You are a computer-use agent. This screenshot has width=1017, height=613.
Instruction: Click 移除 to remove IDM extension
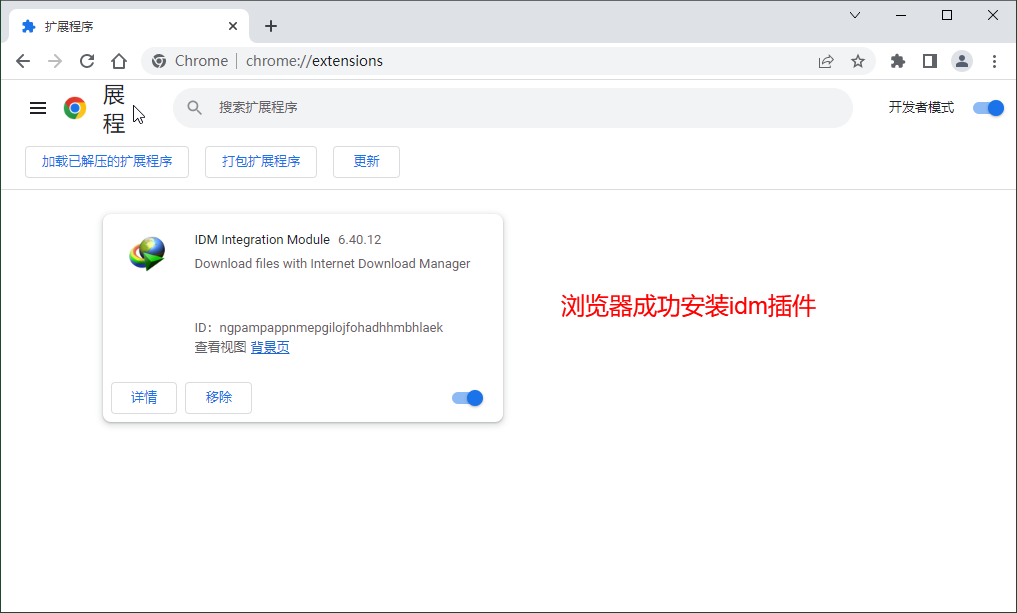[x=219, y=398]
